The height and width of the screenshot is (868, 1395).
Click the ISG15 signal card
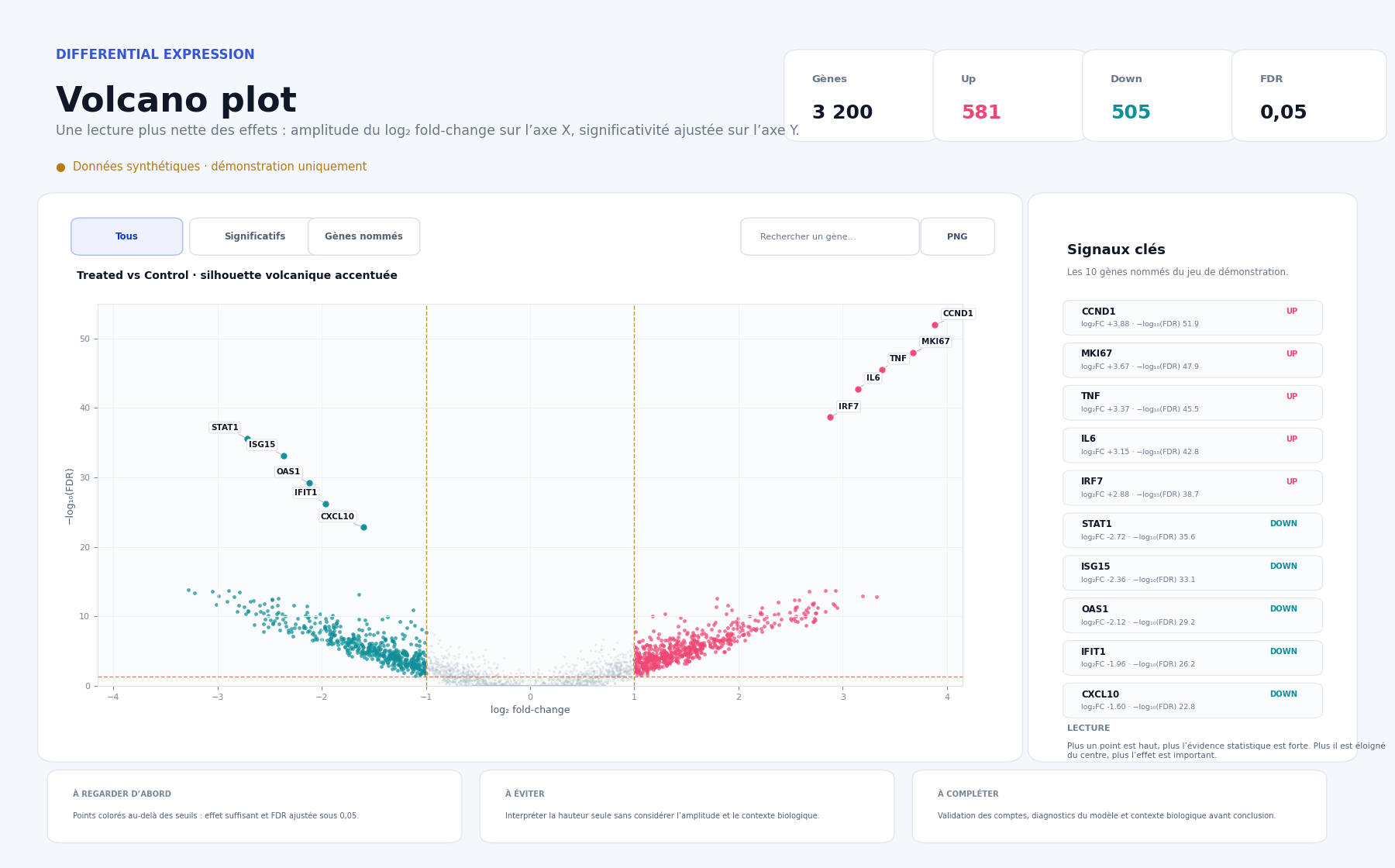coord(1192,573)
